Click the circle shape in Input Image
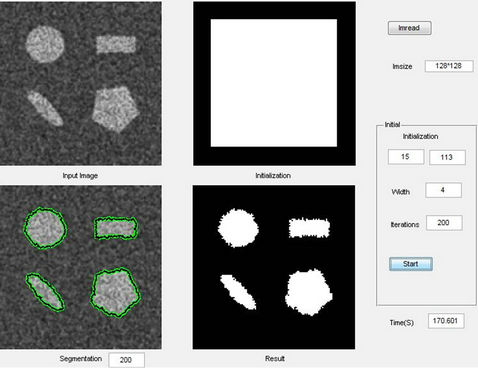478x368 pixels. pyautogui.click(x=45, y=44)
